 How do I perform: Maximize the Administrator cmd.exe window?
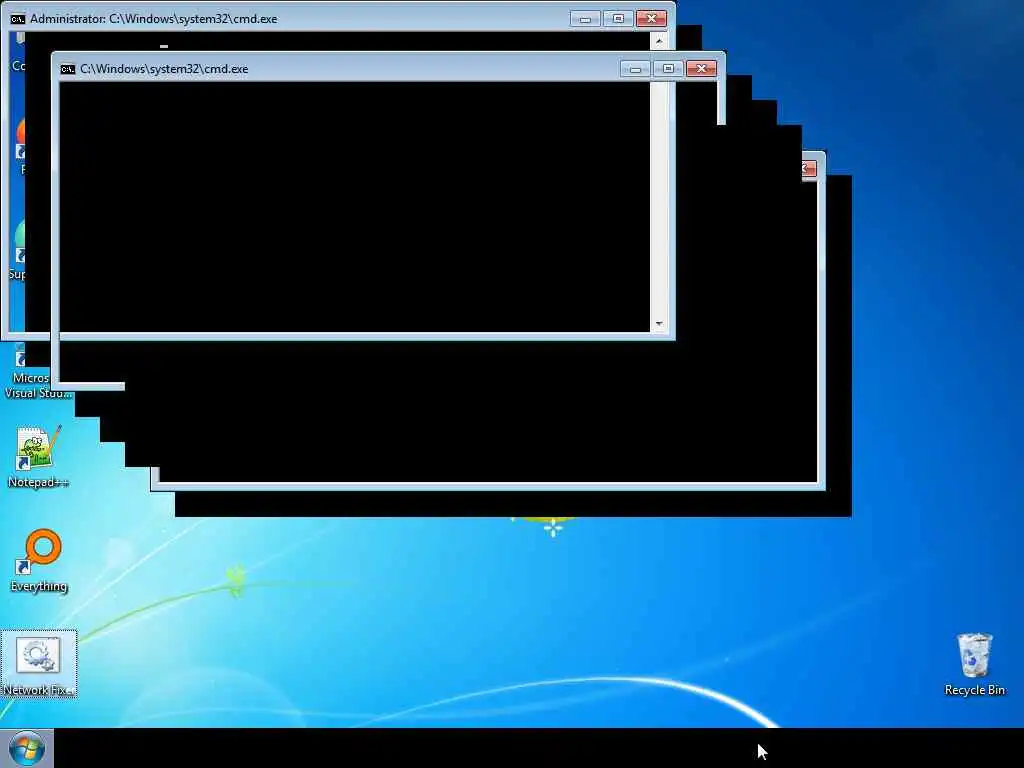click(618, 19)
